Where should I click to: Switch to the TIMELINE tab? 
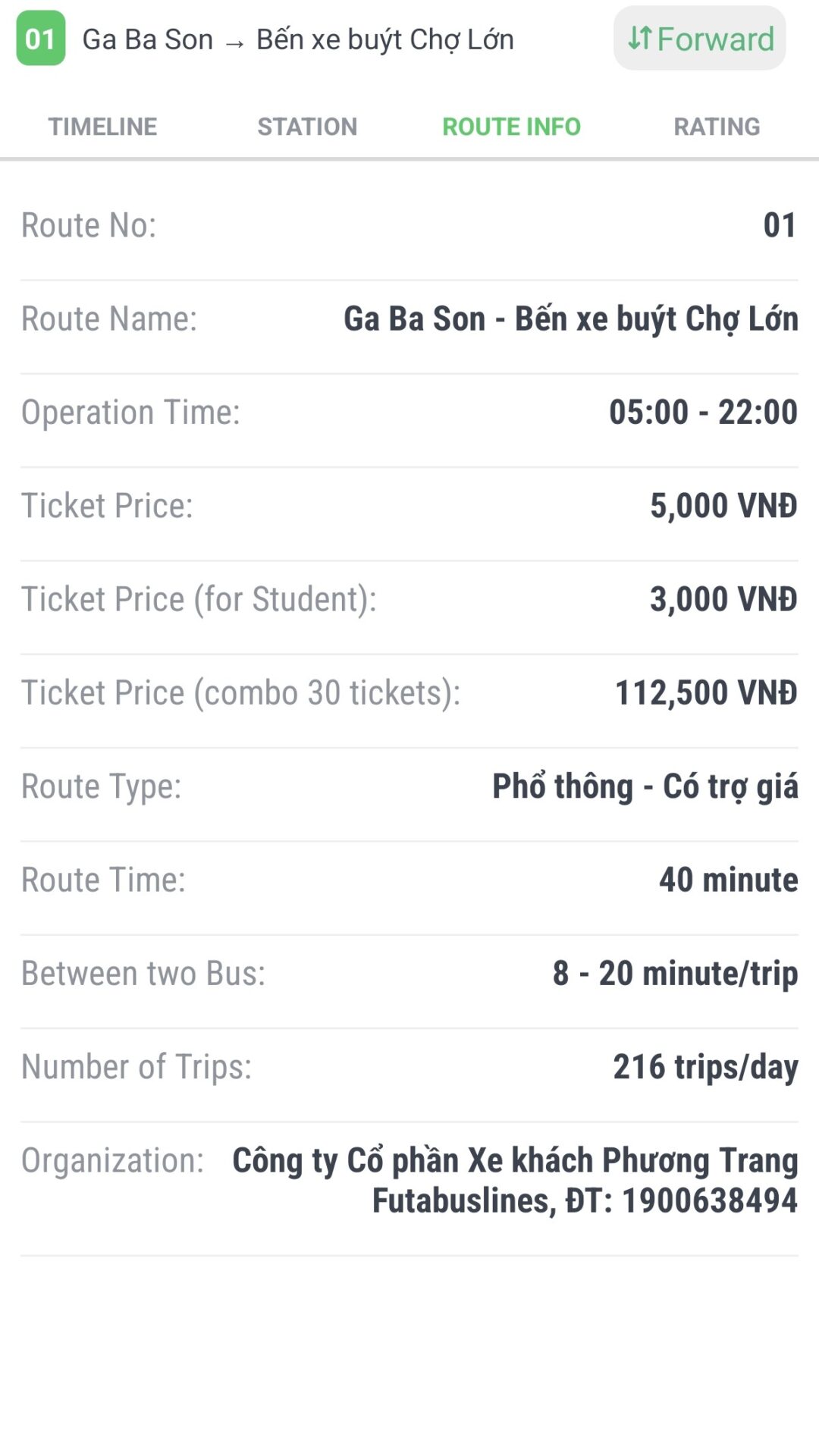(x=103, y=127)
